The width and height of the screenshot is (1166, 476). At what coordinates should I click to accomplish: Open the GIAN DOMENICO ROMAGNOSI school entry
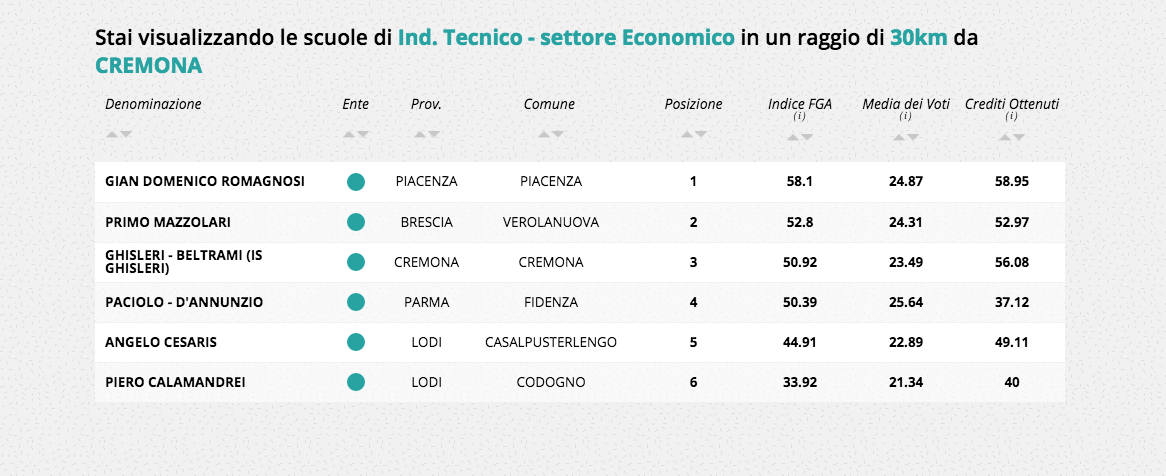[205, 182]
